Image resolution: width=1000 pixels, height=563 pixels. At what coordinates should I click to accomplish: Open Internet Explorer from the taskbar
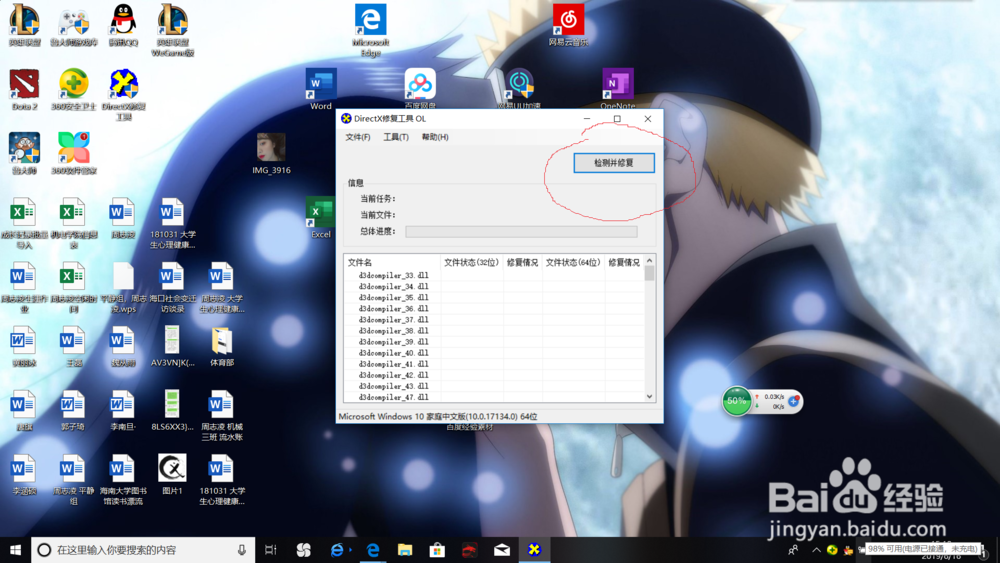coord(337,550)
